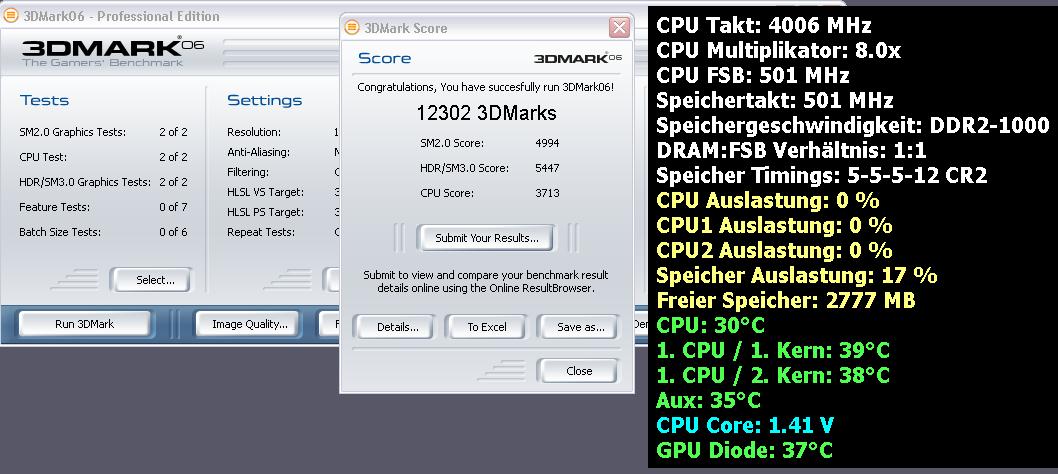The width and height of the screenshot is (1058, 474).
Task: Open the Details... view of the score
Action: (x=397, y=327)
